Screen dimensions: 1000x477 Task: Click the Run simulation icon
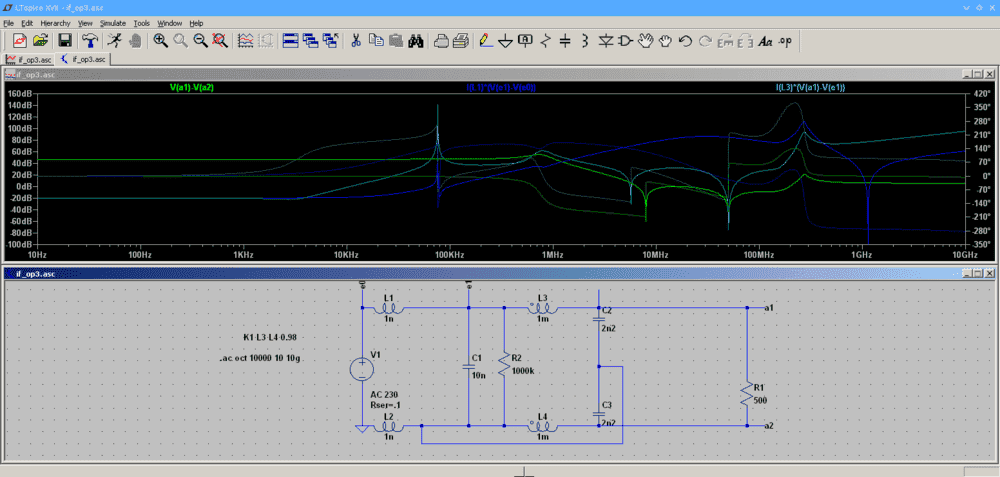pyautogui.click(x=115, y=41)
